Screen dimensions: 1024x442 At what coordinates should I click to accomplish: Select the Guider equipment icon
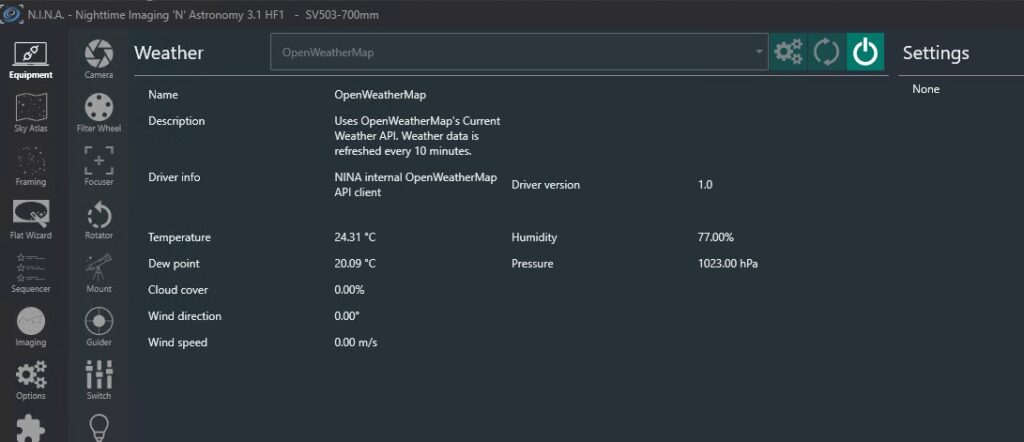[99, 326]
